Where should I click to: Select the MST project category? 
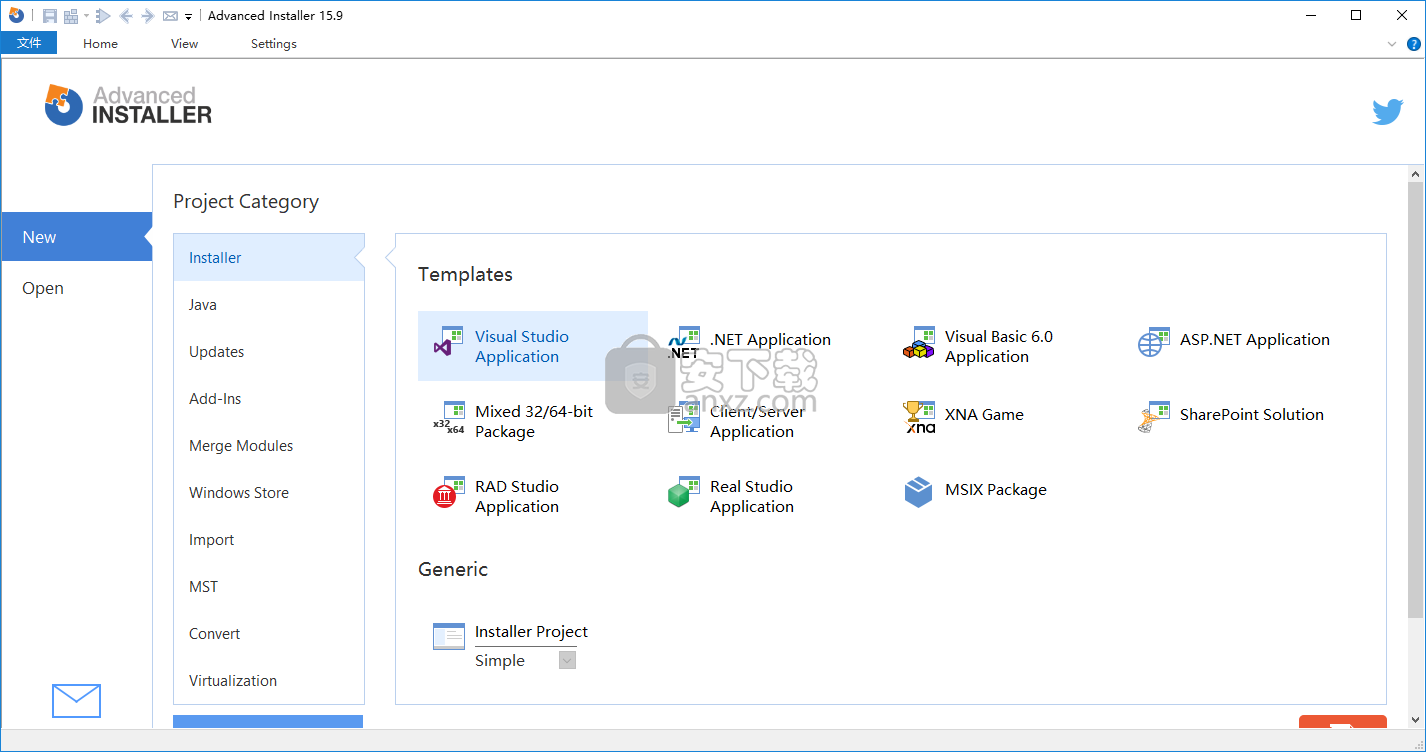(269, 587)
